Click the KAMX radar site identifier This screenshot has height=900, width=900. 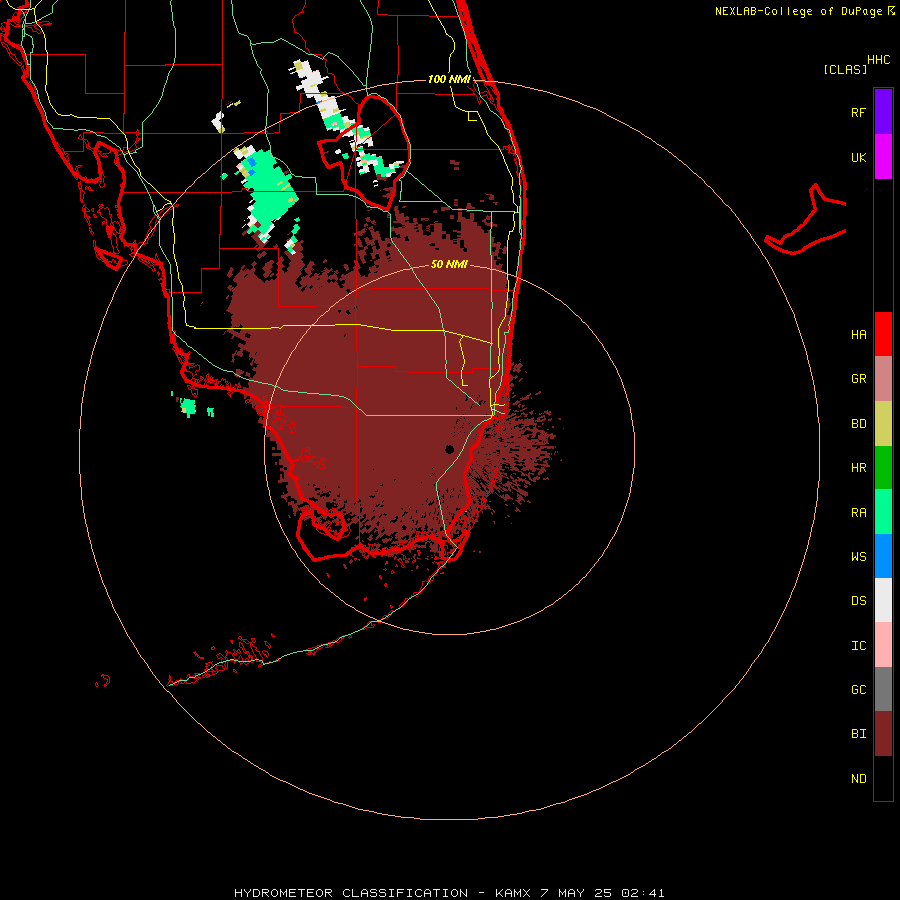point(513,893)
